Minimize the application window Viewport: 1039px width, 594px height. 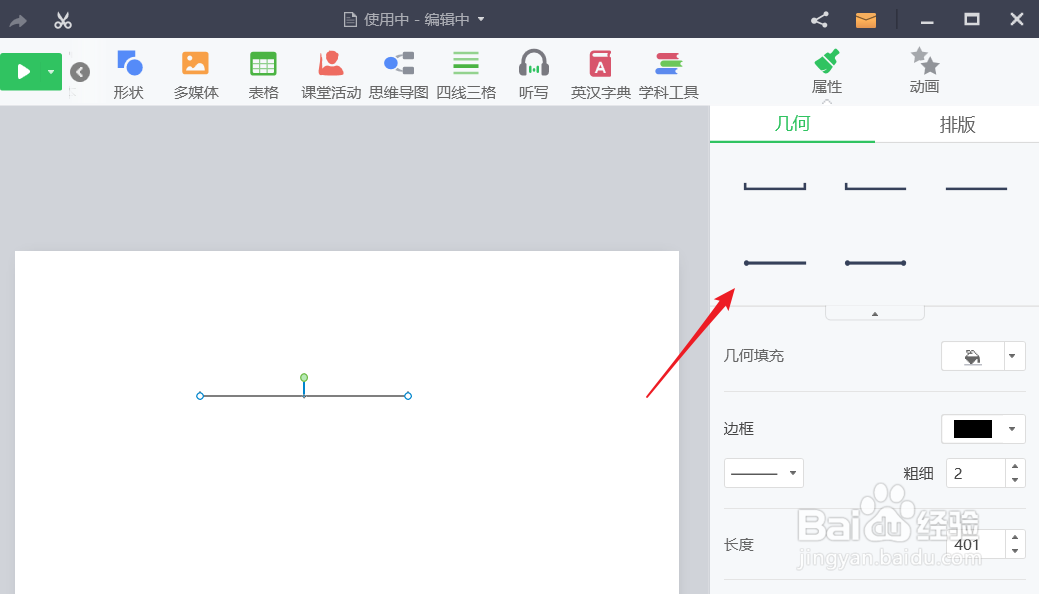click(x=927, y=21)
